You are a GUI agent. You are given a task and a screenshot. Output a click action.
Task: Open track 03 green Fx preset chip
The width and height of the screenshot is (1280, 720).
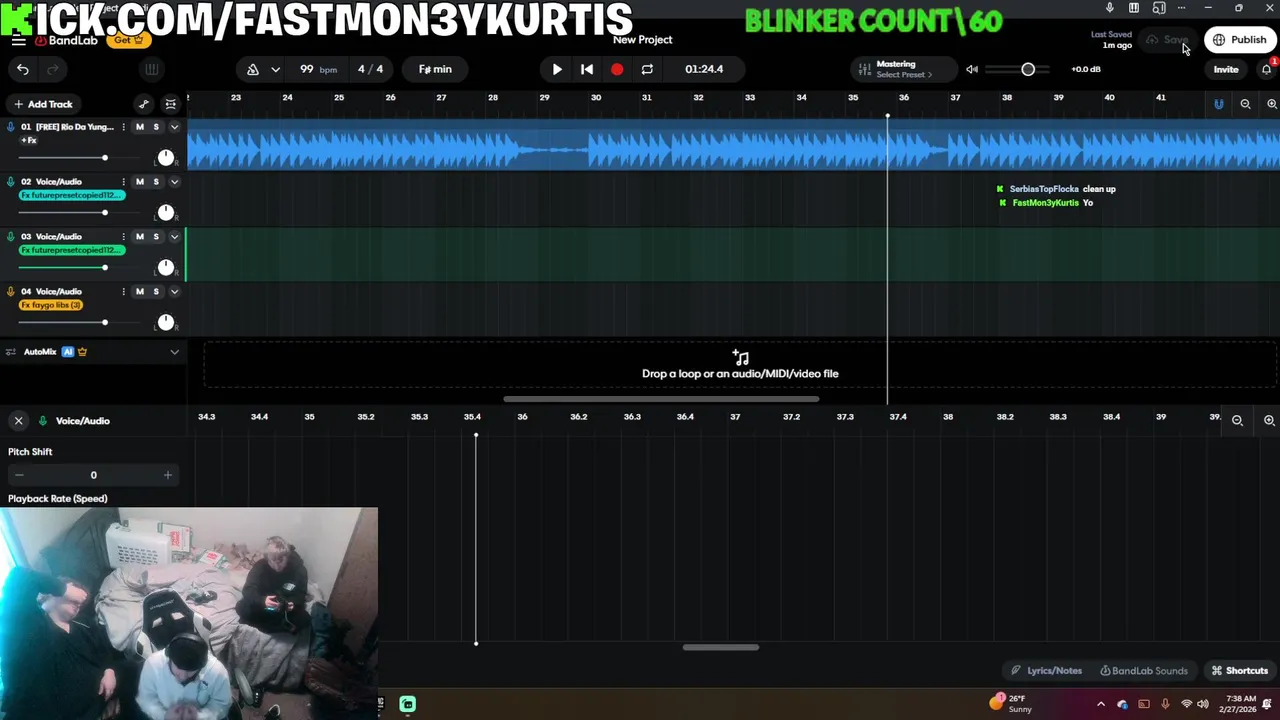pyautogui.click(x=72, y=250)
